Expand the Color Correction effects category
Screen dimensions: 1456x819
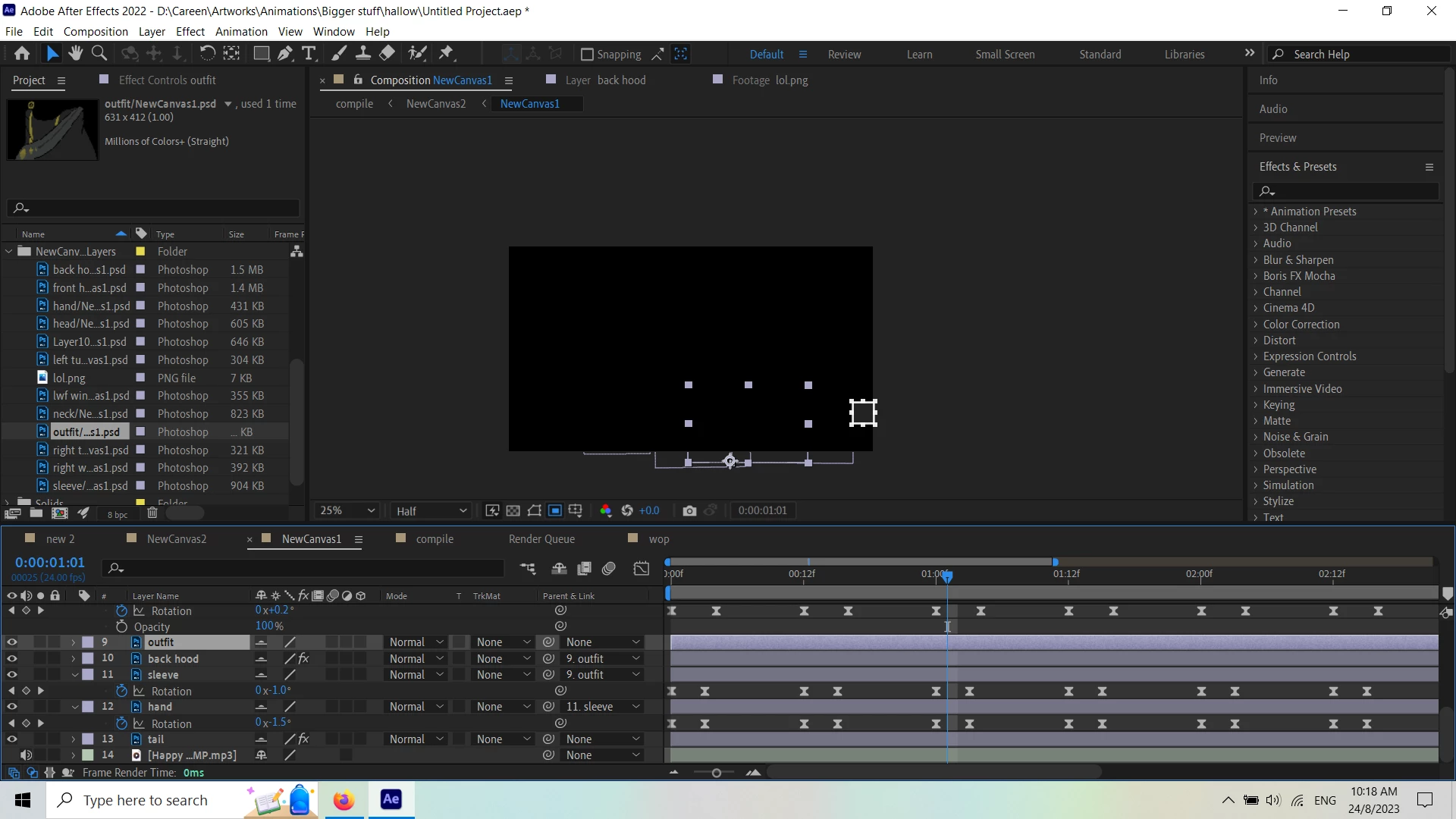[1256, 325]
